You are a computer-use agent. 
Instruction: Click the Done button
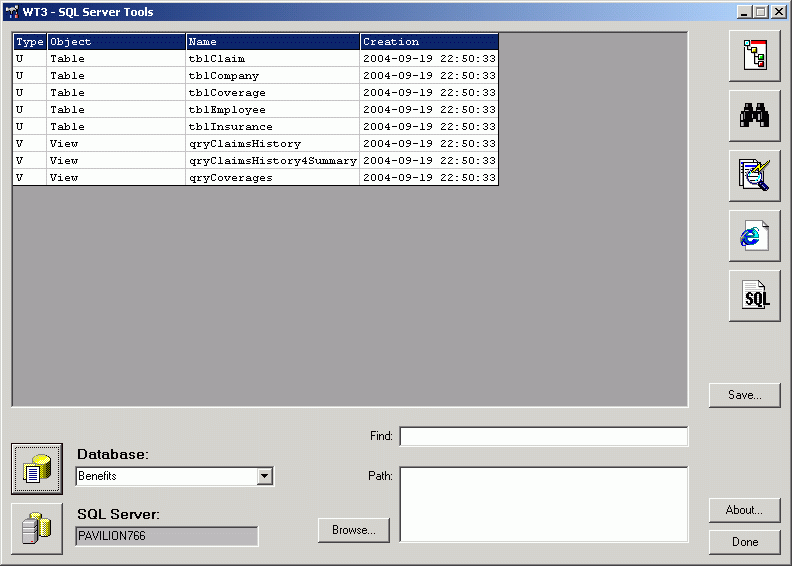click(x=744, y=542)
